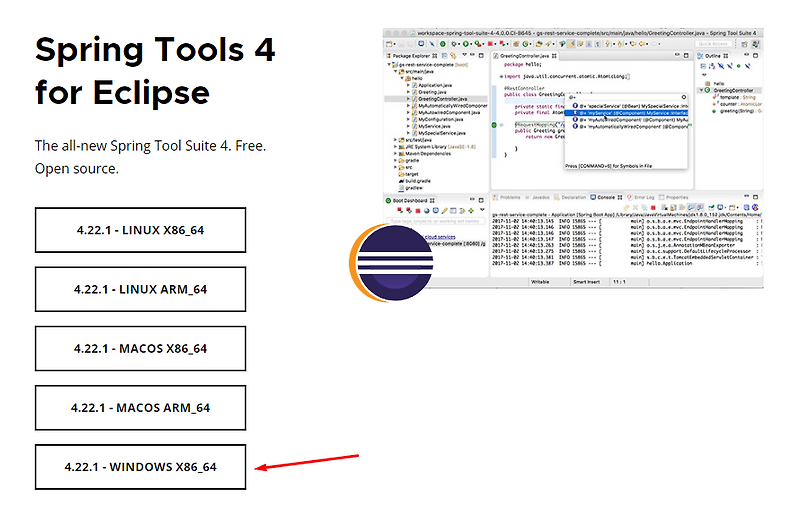
Task: Select MySpecialService.java in Package Explorer tree
Action: 441,133
